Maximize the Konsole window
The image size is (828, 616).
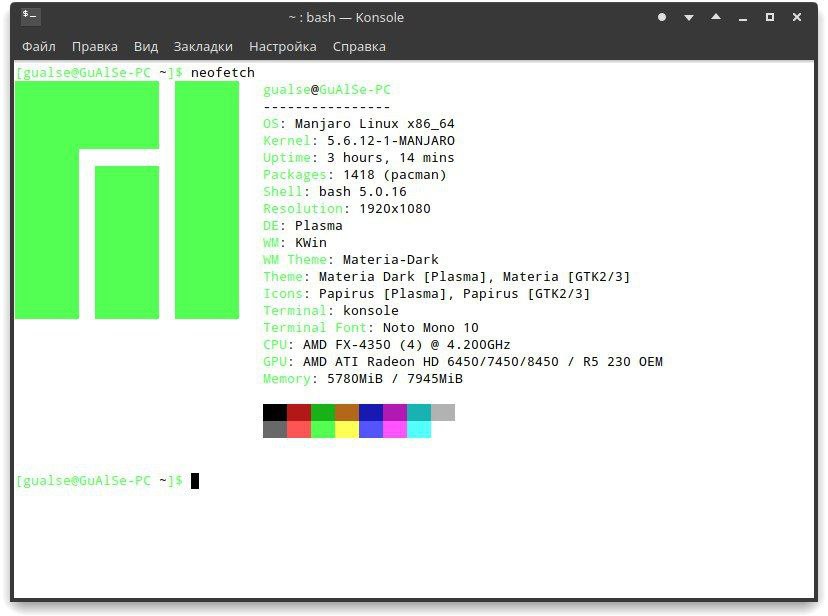[770, 17]
